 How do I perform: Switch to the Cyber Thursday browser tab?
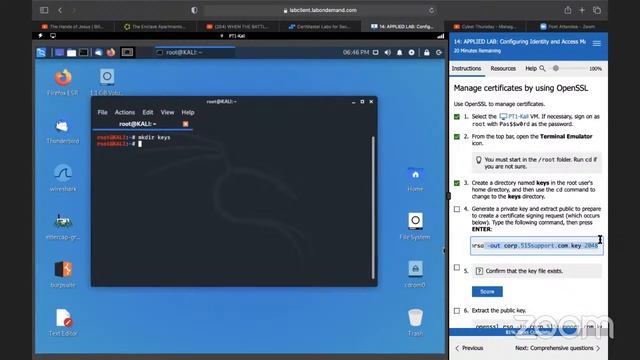point(485,27)
